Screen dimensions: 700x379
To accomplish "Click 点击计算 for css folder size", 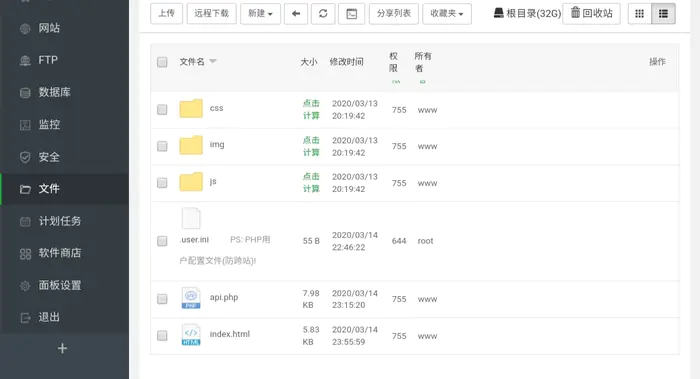I will coord(311,109).
